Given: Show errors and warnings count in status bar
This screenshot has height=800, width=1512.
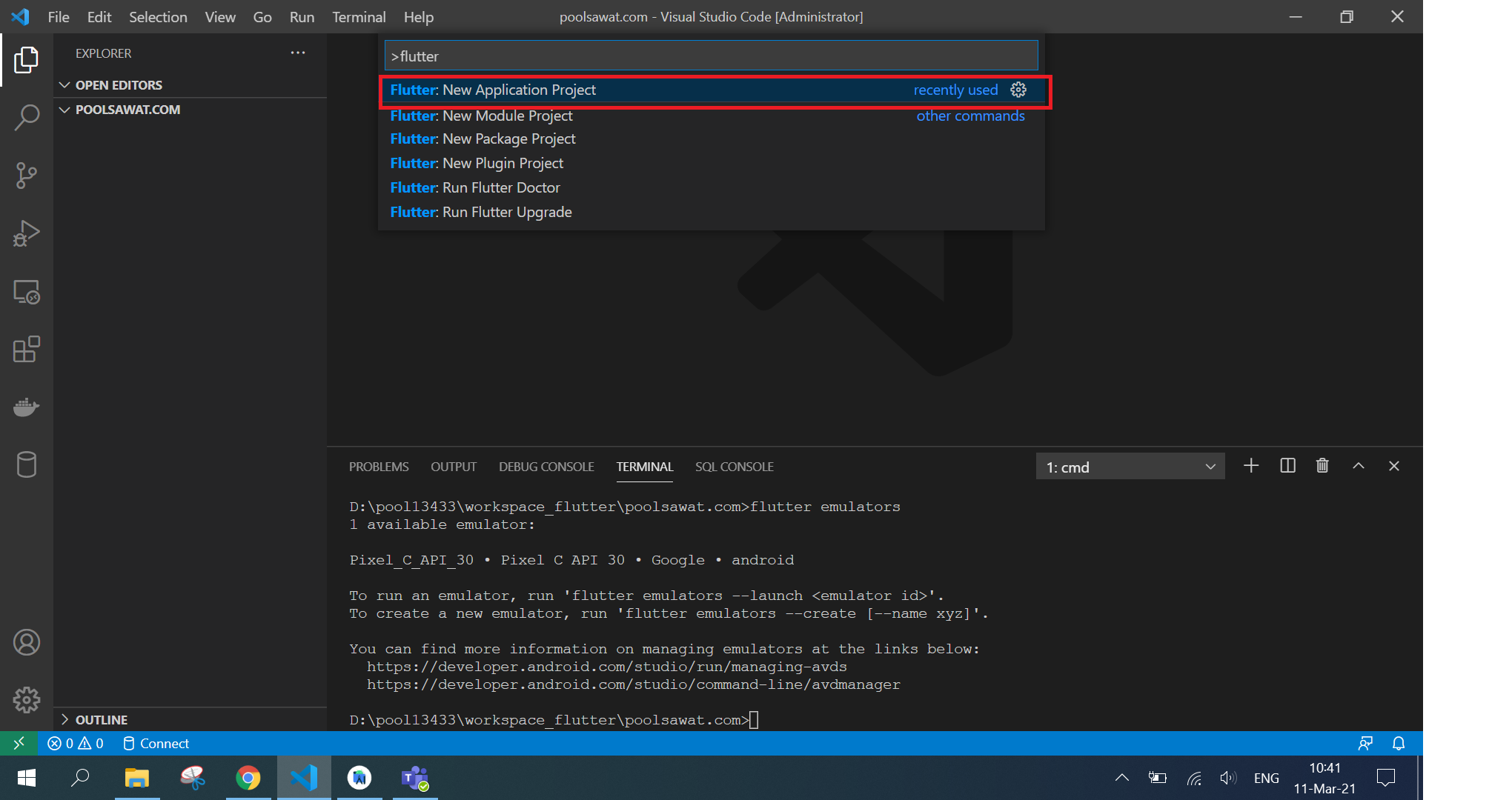Looking at the screenshot, I should [76, 743].
